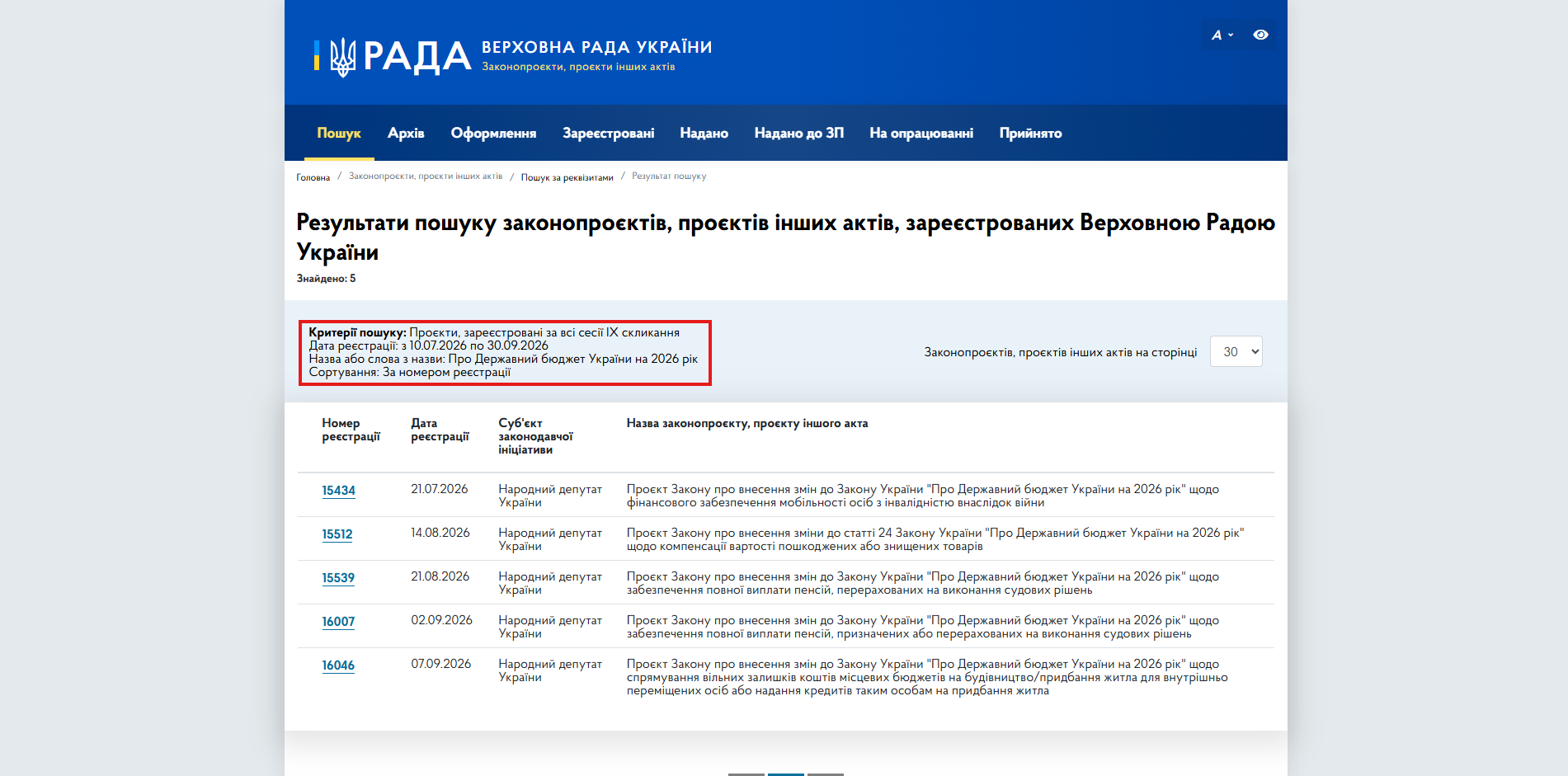
Task: Open the Надано до ЗП tab
Action: coord(798,133)
